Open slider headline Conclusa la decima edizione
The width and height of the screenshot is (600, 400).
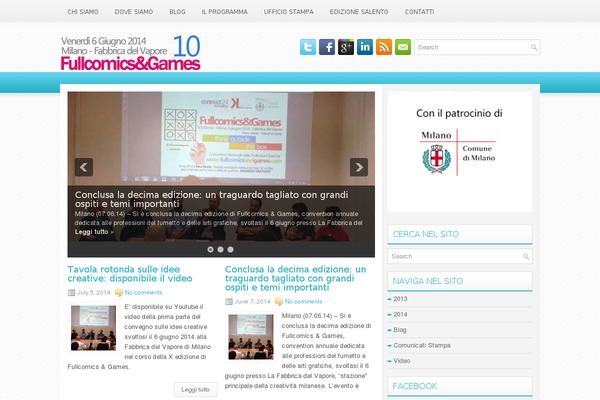coord(212,199)
